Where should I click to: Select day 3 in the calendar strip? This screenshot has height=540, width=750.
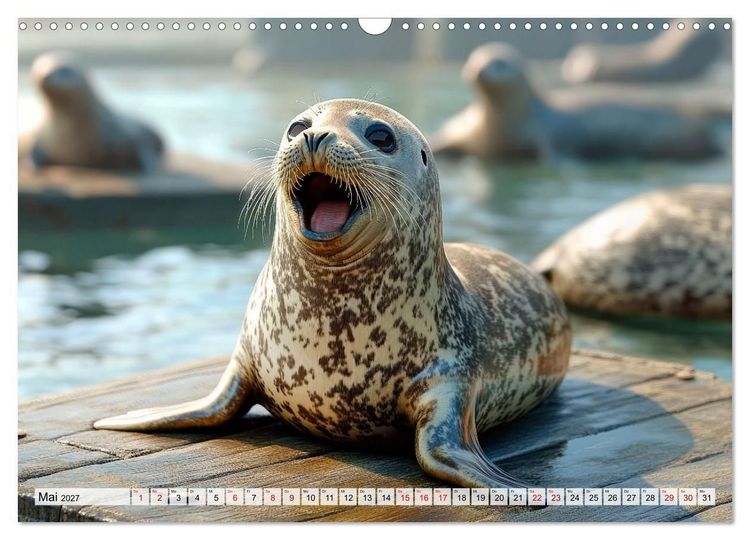click(x=178, y=497)
